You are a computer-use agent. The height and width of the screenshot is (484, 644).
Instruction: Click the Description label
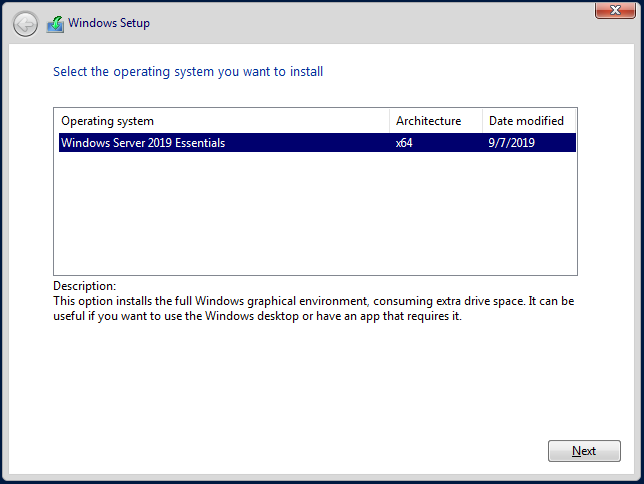point(85,286)
